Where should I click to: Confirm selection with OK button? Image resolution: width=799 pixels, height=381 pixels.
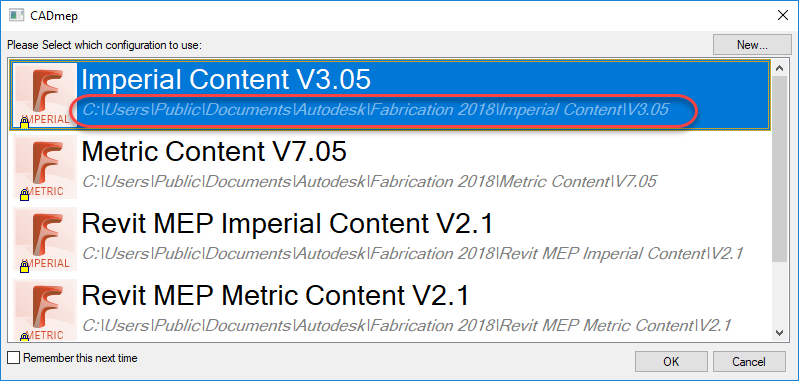tap(671, 362)
